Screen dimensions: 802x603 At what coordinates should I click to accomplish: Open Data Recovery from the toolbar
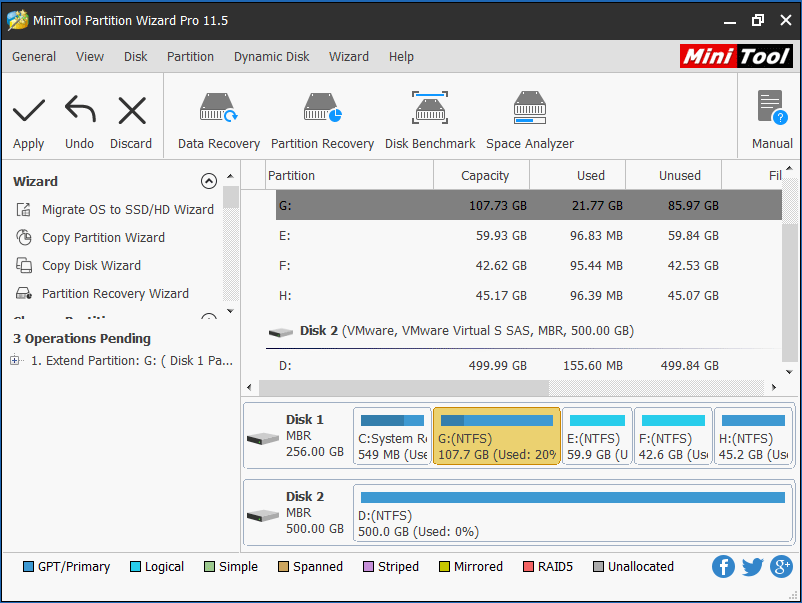coord(218,107)
